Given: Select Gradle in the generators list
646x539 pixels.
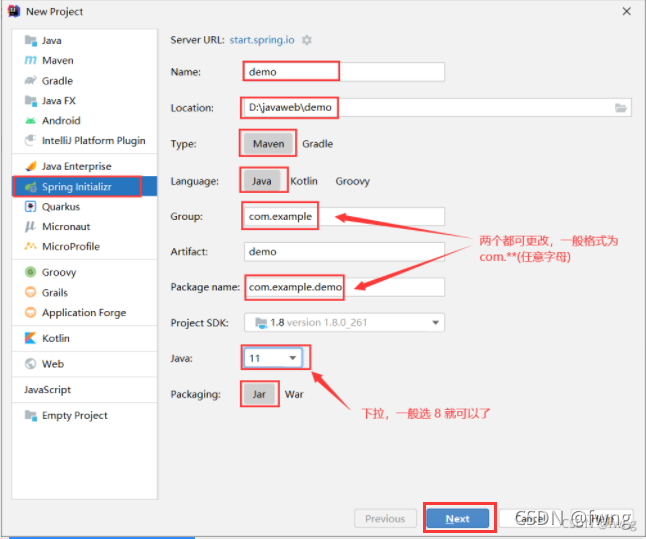Looking at the screenshot, I should pyautogui.click(x=84, y=80).
